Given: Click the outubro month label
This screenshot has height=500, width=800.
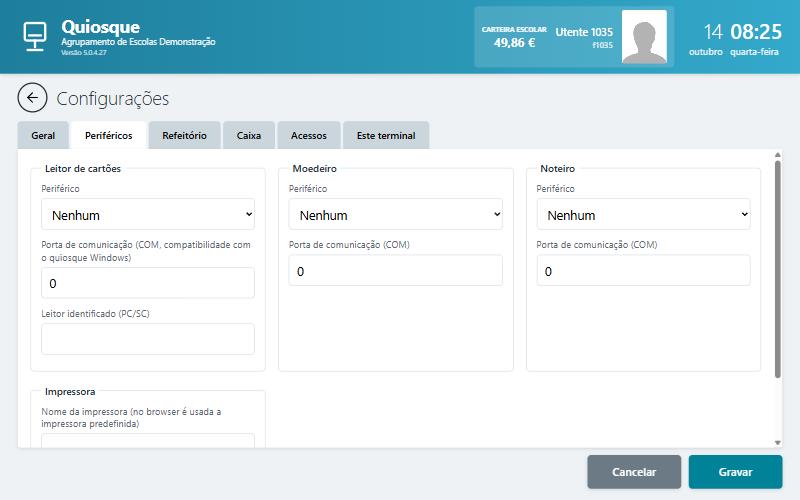Looking at the screenshot, I should pyautogui.click(x=706, y=52).
